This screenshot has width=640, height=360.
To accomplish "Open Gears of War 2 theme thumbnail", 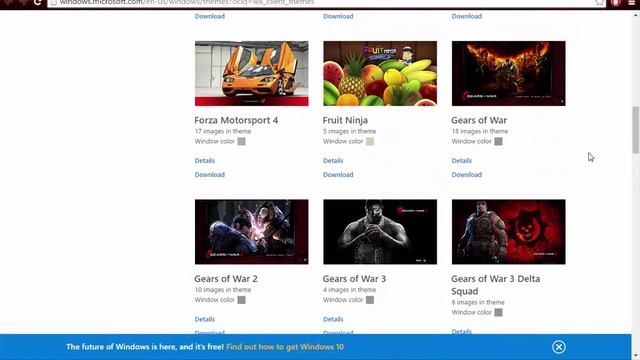I will [251, 232].
